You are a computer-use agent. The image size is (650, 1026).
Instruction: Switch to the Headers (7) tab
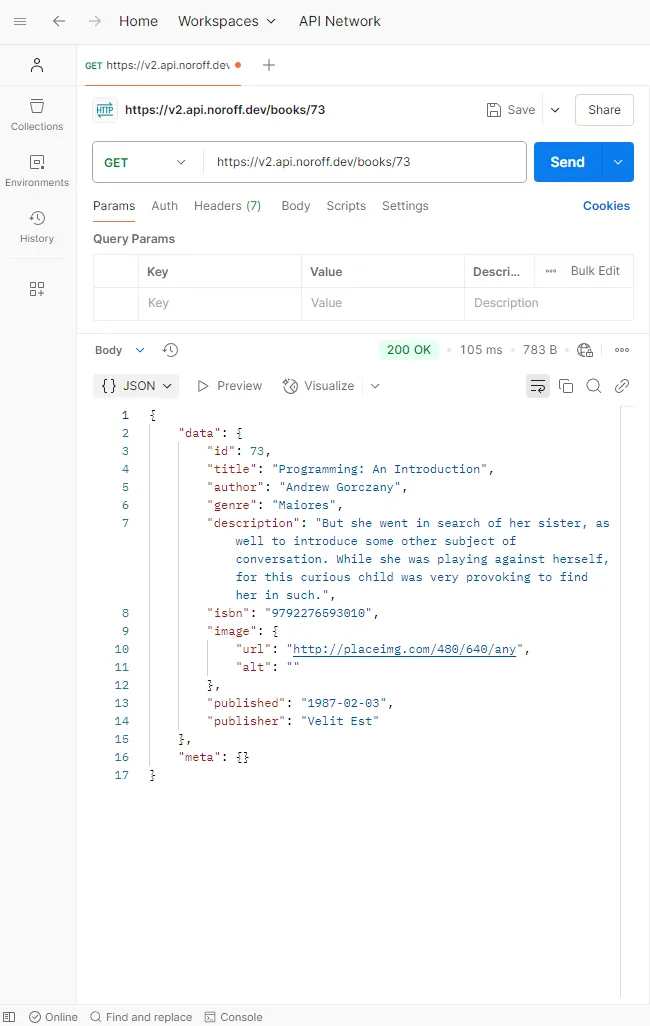click(227, 206)
